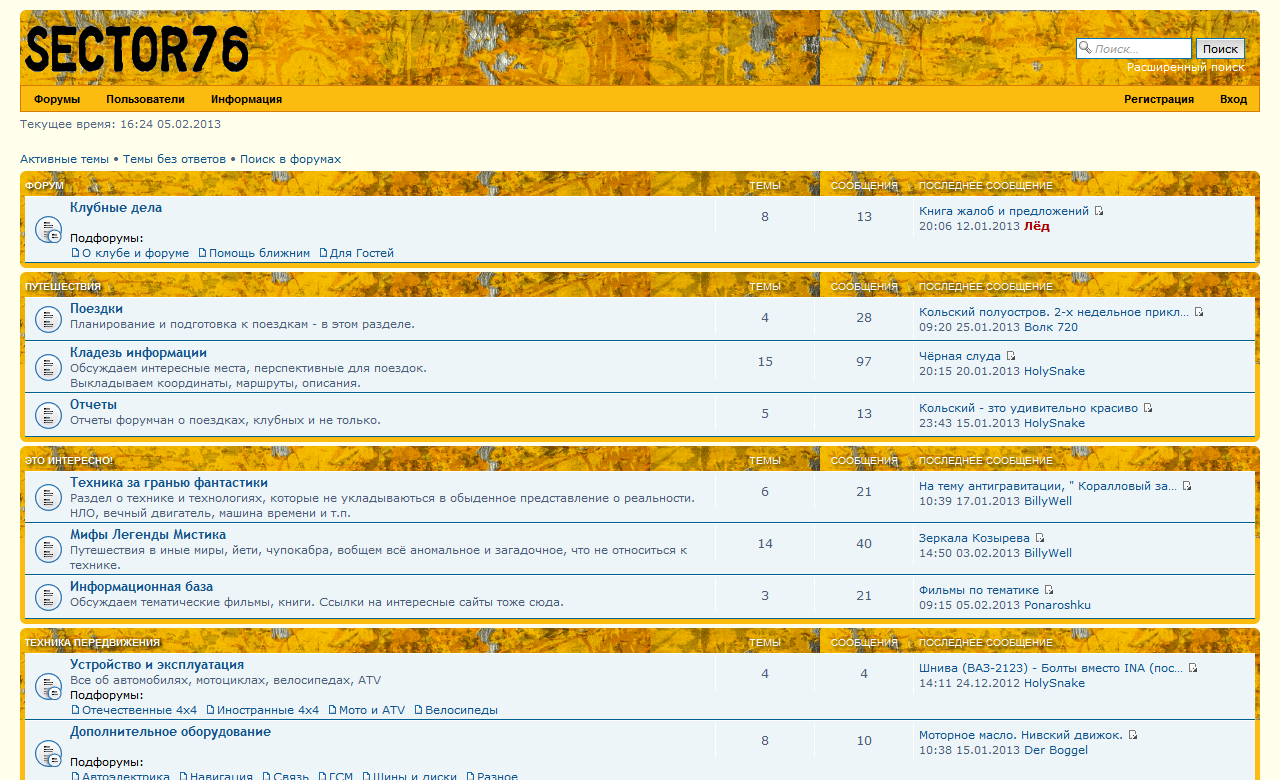Open latest post icon next to Чёрная слуда
This screenshot has height=780, width=1280.
[1011, 356]
